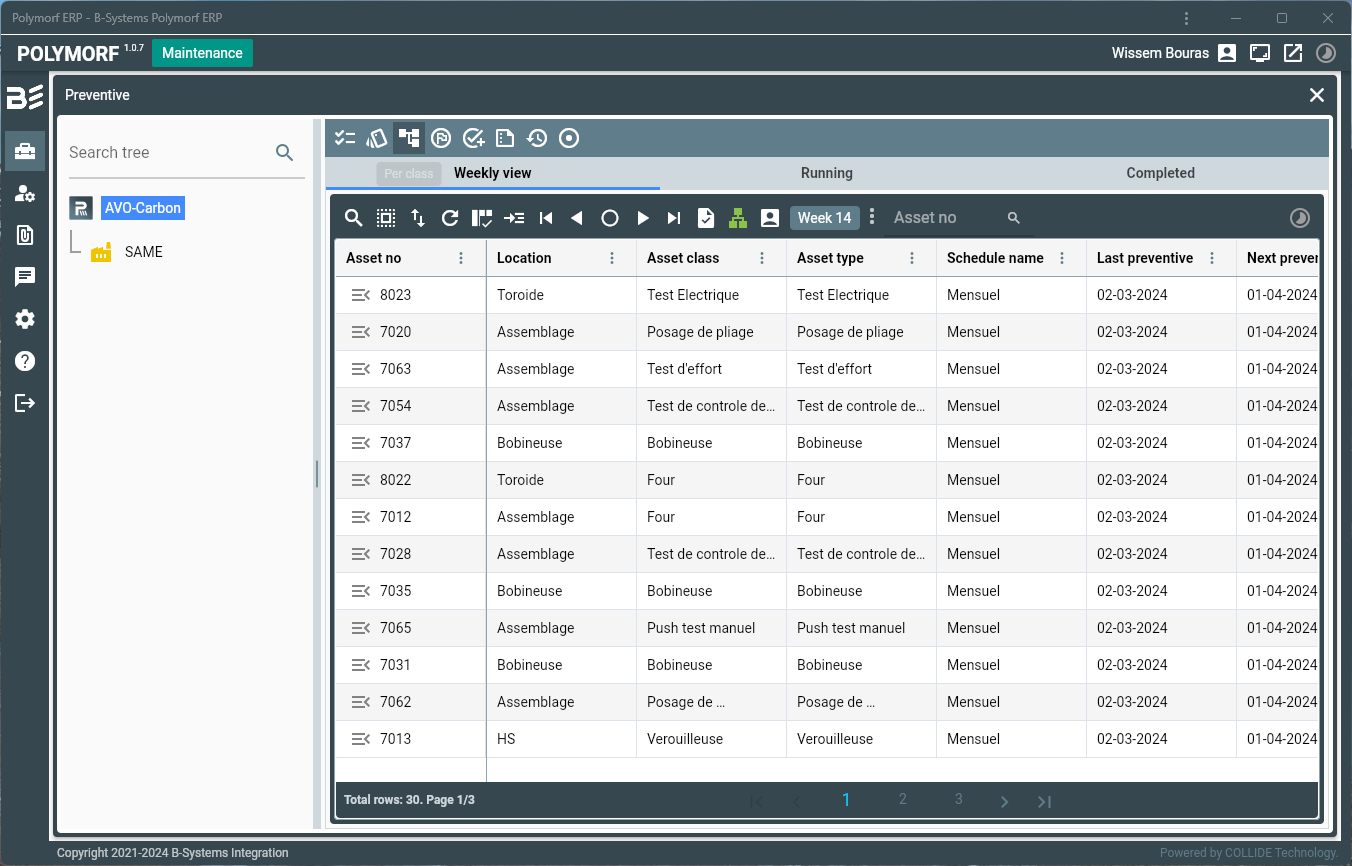Go to page 2 of the table
Screen dimensions: 1352x866
[903, 799]
